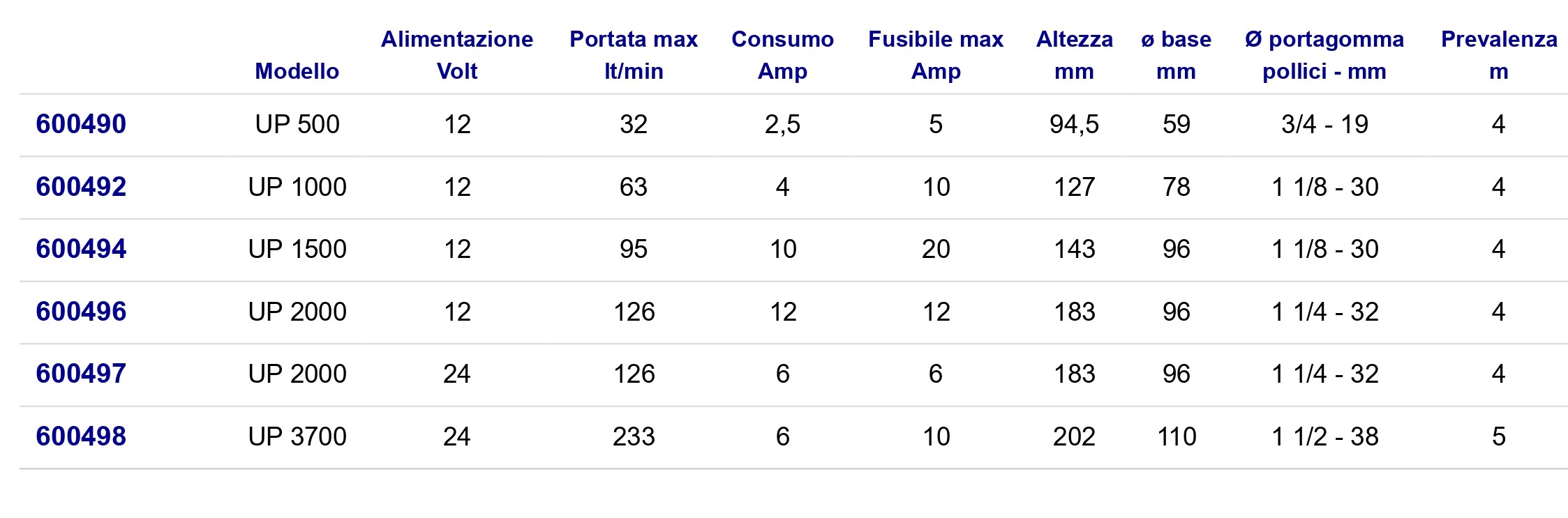Click the Ø portagomma pollici header

coord(1324,55)
